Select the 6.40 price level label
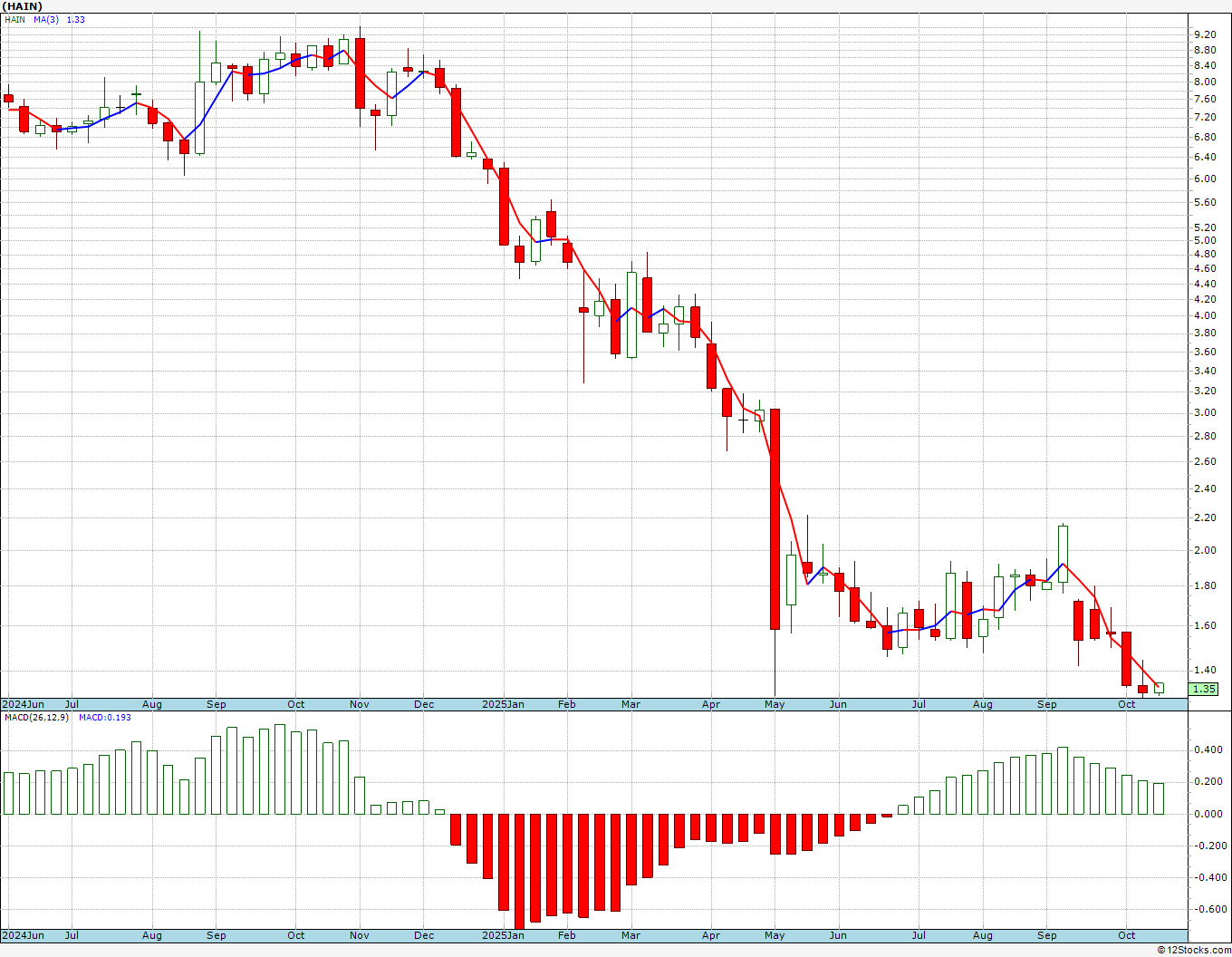The height and width of the screenshot is (957, 1232). tap(1205, 157)
